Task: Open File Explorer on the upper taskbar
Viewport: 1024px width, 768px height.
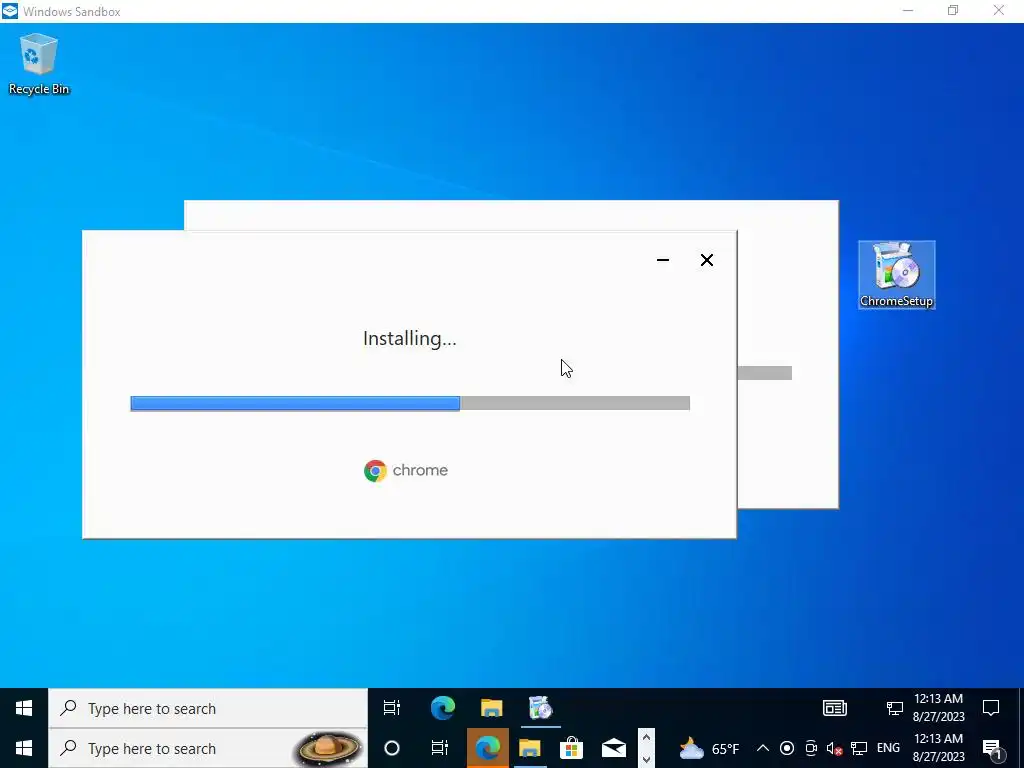Action: tap(492, 708)
